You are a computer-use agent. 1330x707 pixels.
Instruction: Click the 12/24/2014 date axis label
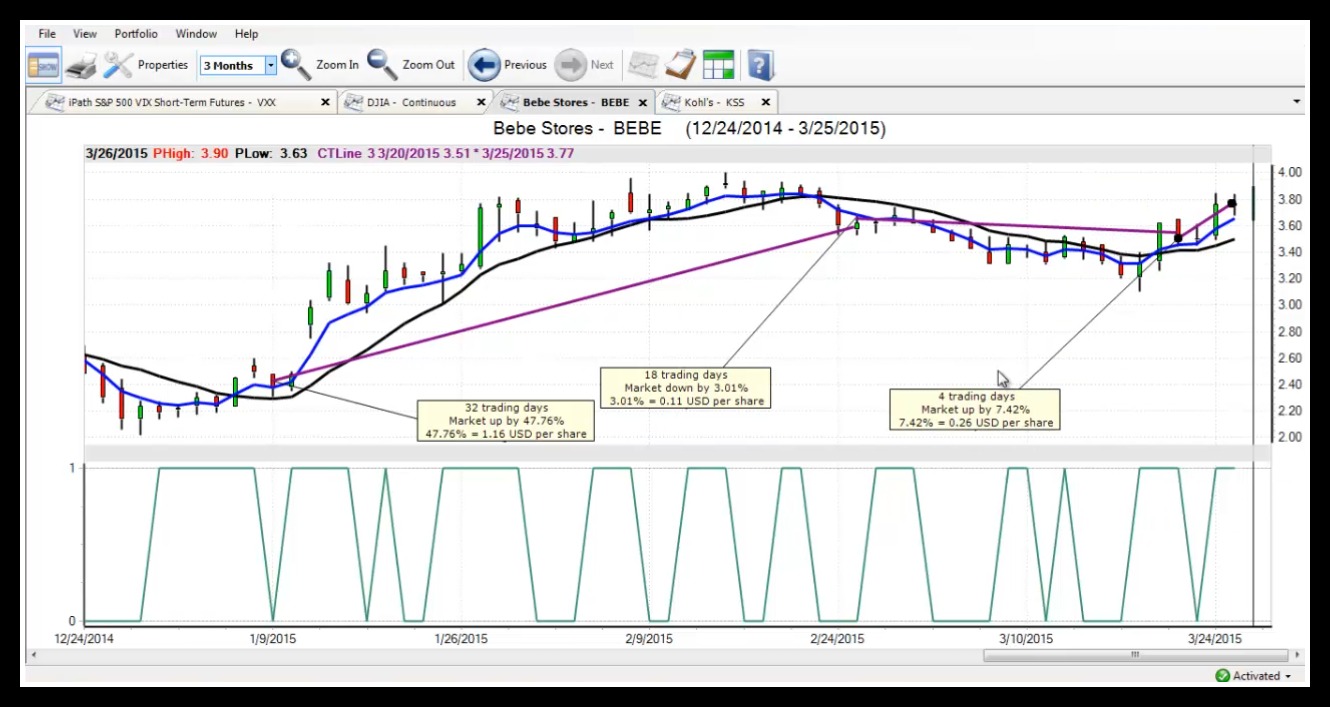coord(84,638)
